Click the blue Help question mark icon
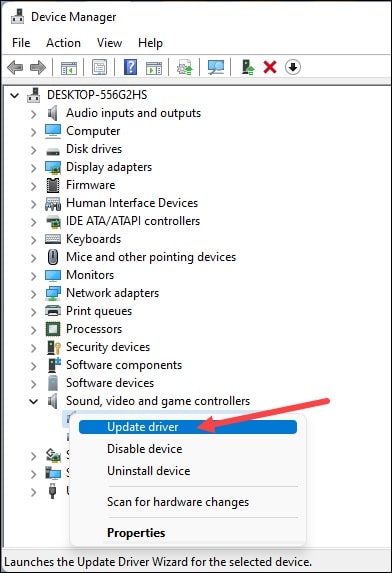Screen dimensions: 392x573 (x=130, y=67)
